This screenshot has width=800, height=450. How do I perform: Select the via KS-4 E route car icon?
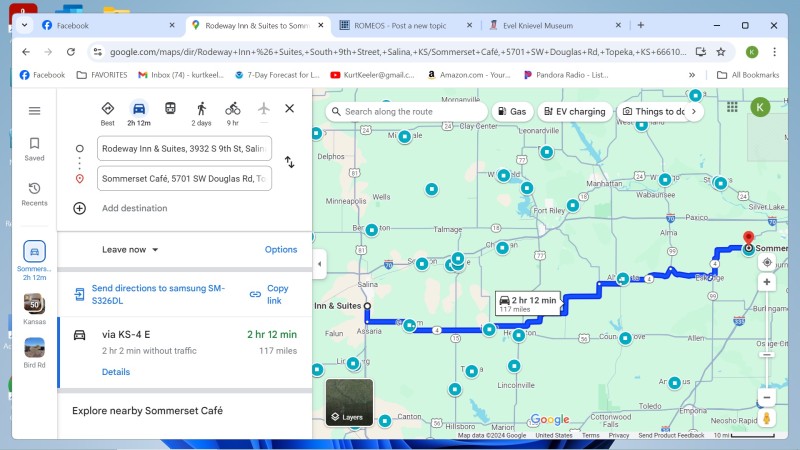[x=80, y=335]
